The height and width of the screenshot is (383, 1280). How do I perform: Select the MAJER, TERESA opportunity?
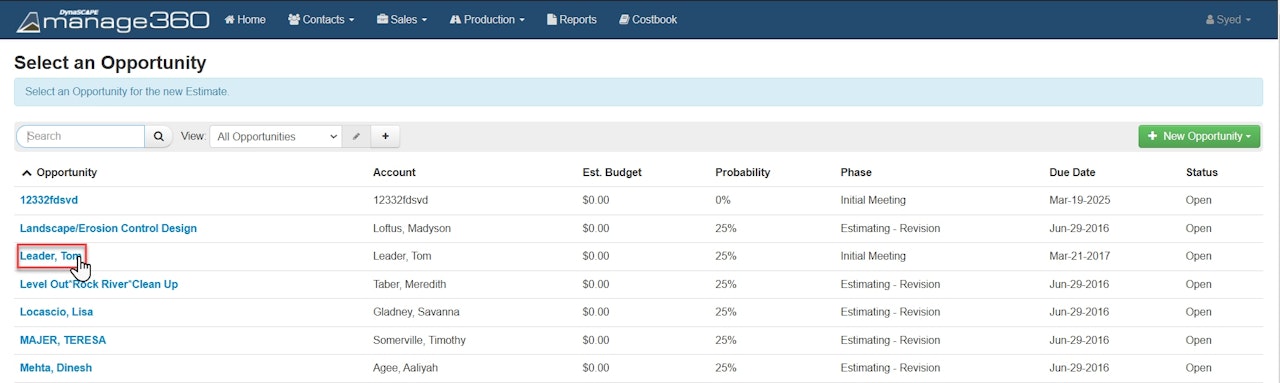(63, 340)
